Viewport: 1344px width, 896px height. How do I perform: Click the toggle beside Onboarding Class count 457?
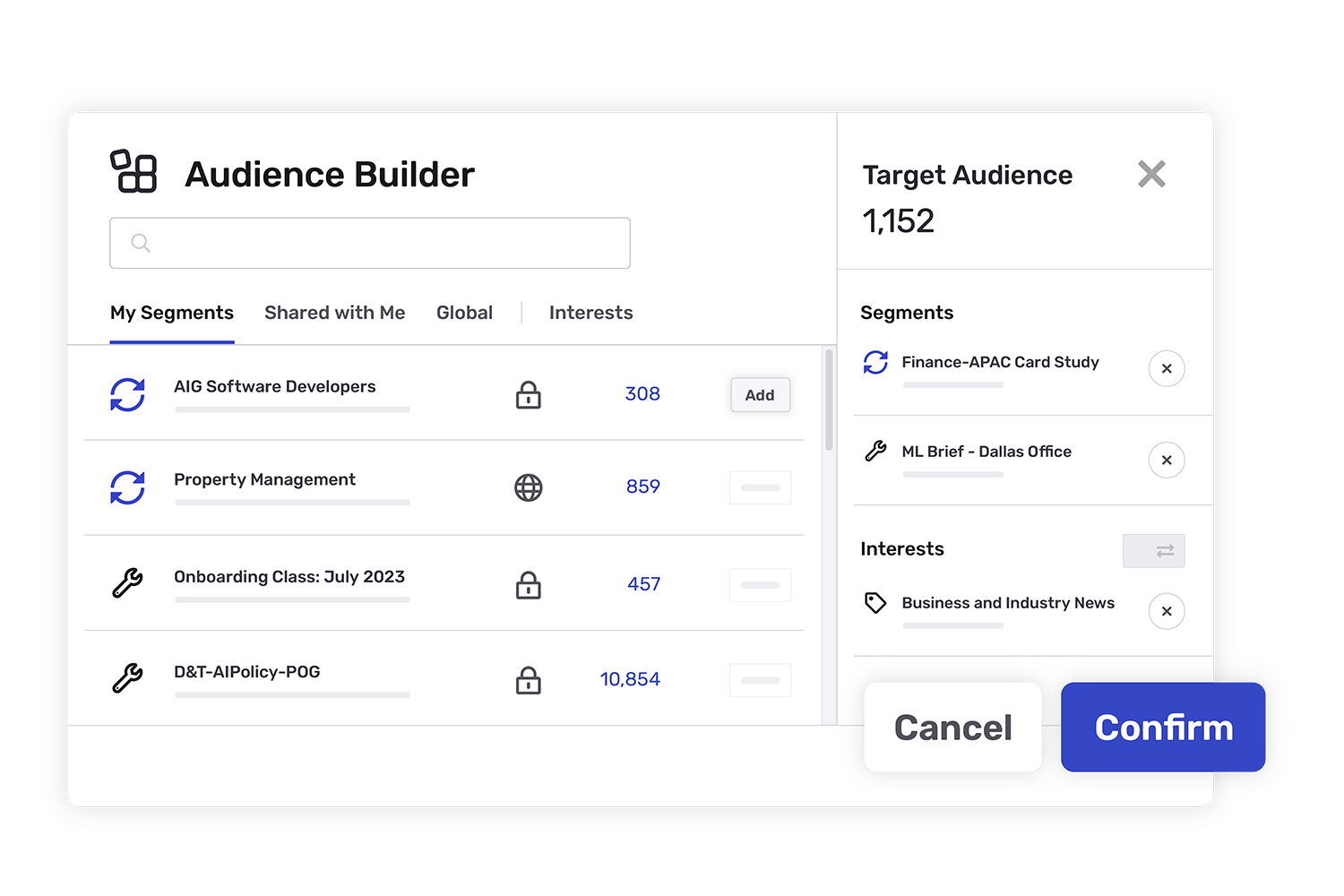tap(760, 584)
